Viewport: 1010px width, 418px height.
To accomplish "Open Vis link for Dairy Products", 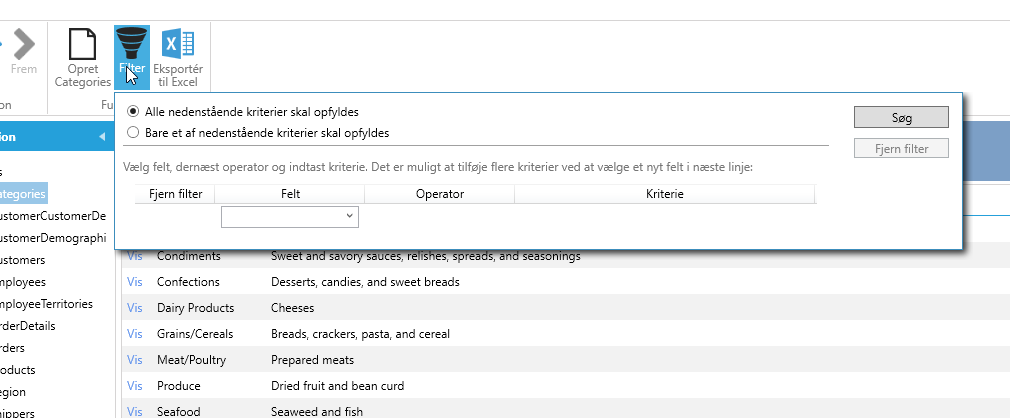I will click(135, 308).
